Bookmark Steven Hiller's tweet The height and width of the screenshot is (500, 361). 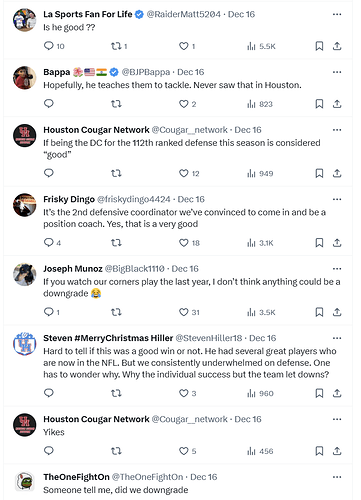(x=319, y=393)
